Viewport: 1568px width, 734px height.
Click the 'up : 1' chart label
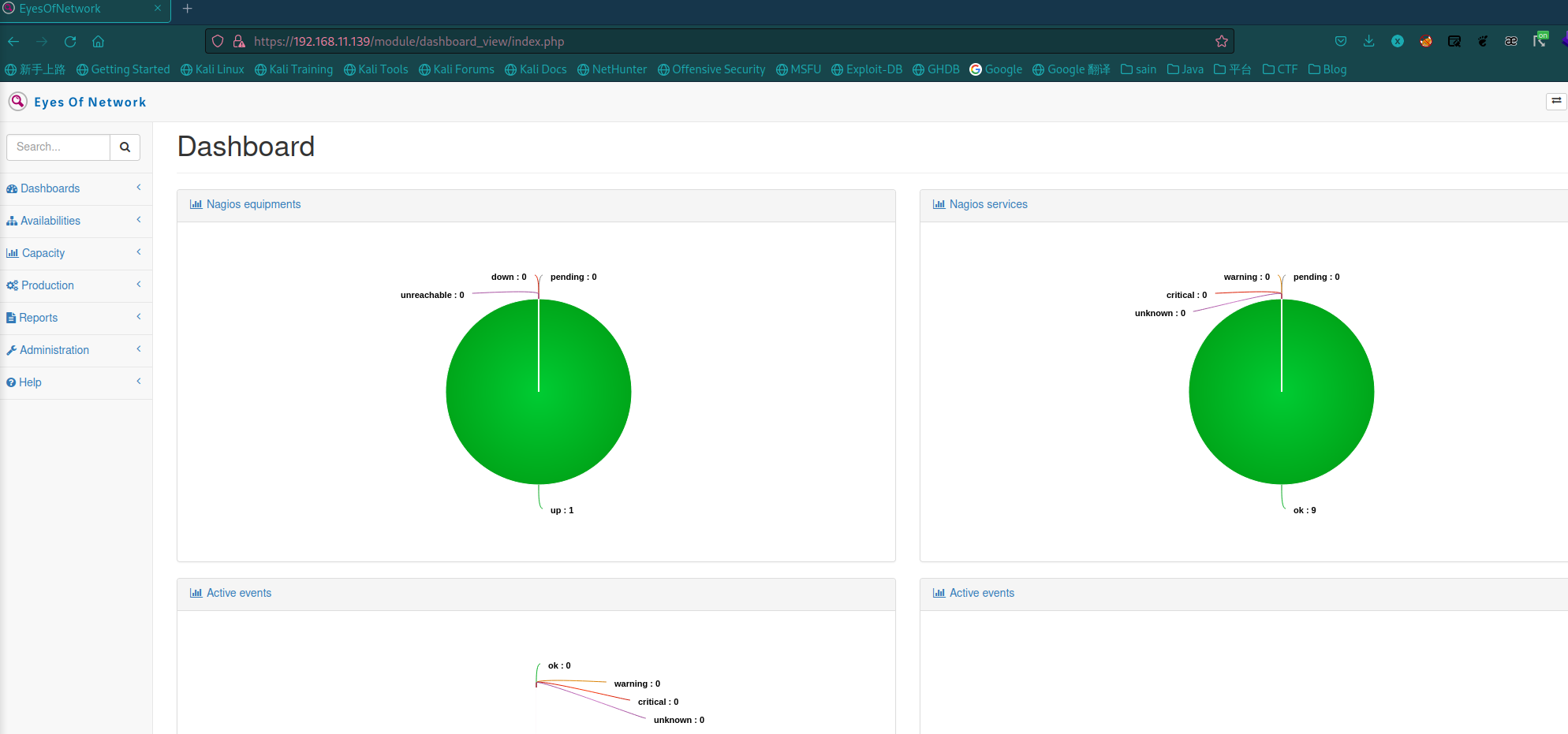coord(562,510)
